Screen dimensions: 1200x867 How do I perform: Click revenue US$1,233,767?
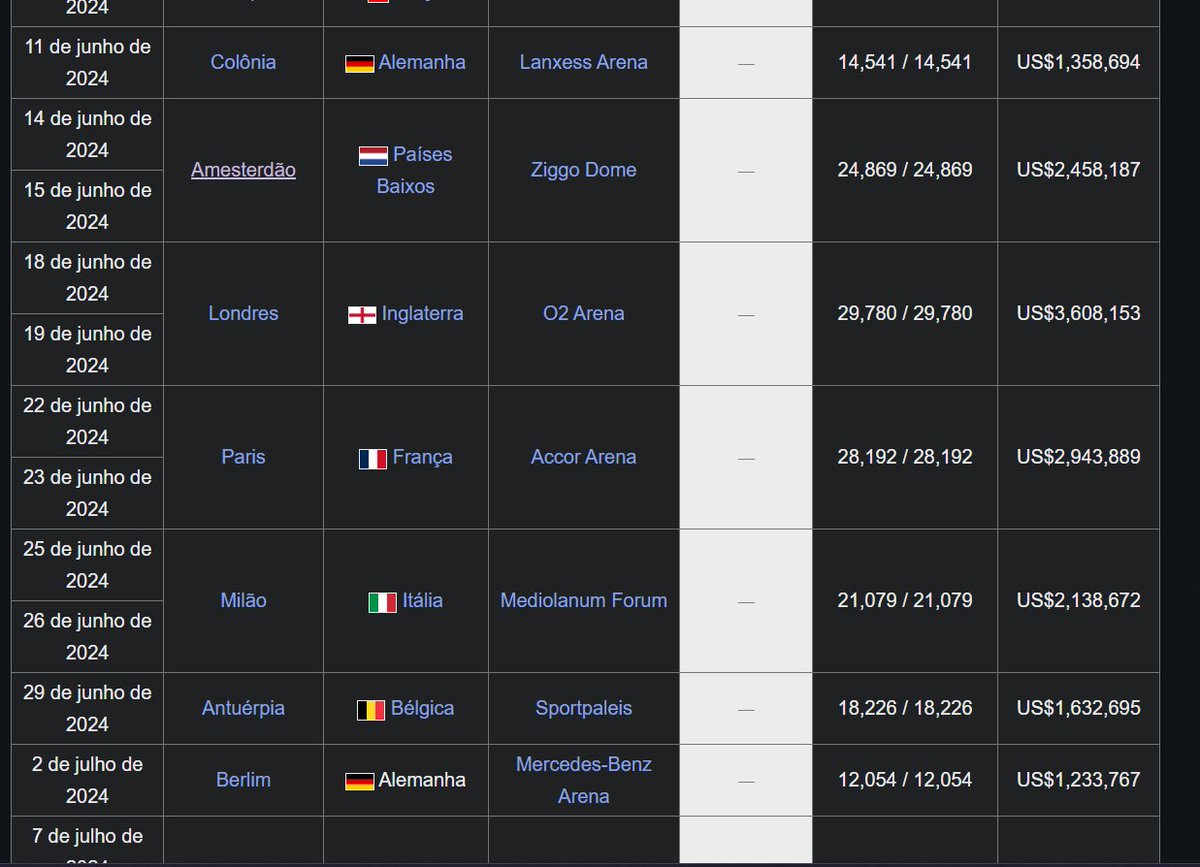[1079, 780]
